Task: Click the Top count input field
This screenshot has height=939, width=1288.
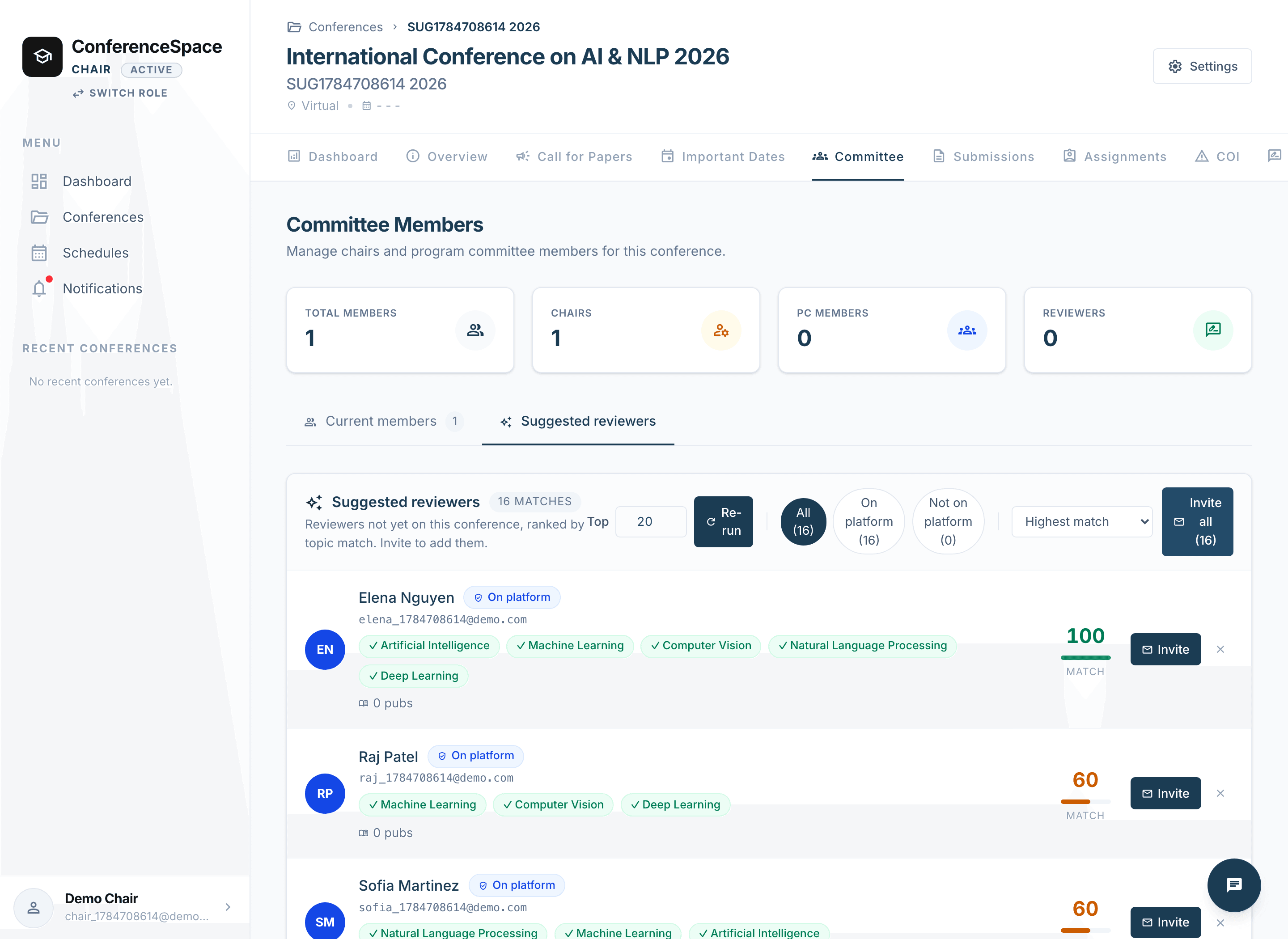Action: [x=651, y=521]
